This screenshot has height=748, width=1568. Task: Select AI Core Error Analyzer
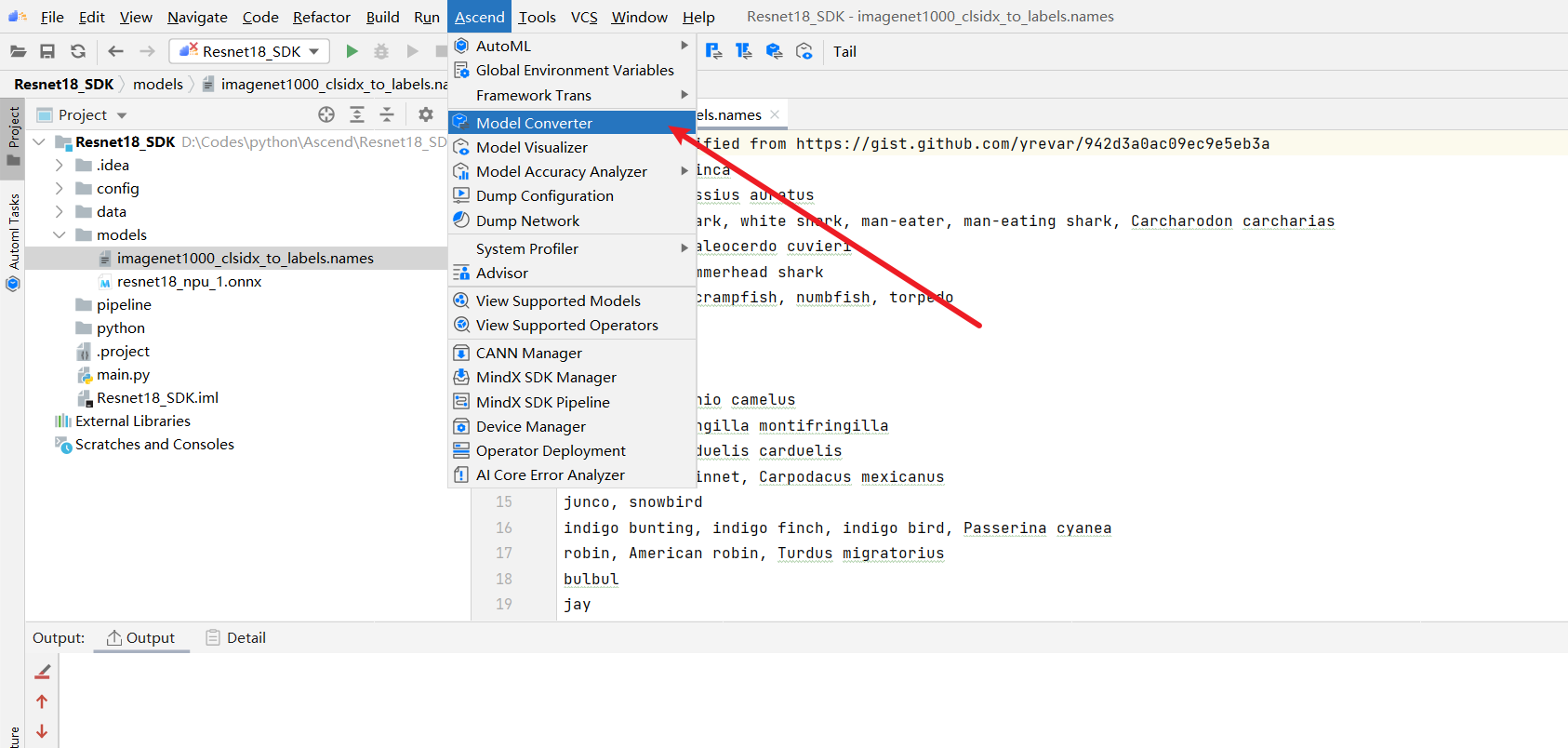click(x=572, y=474)
